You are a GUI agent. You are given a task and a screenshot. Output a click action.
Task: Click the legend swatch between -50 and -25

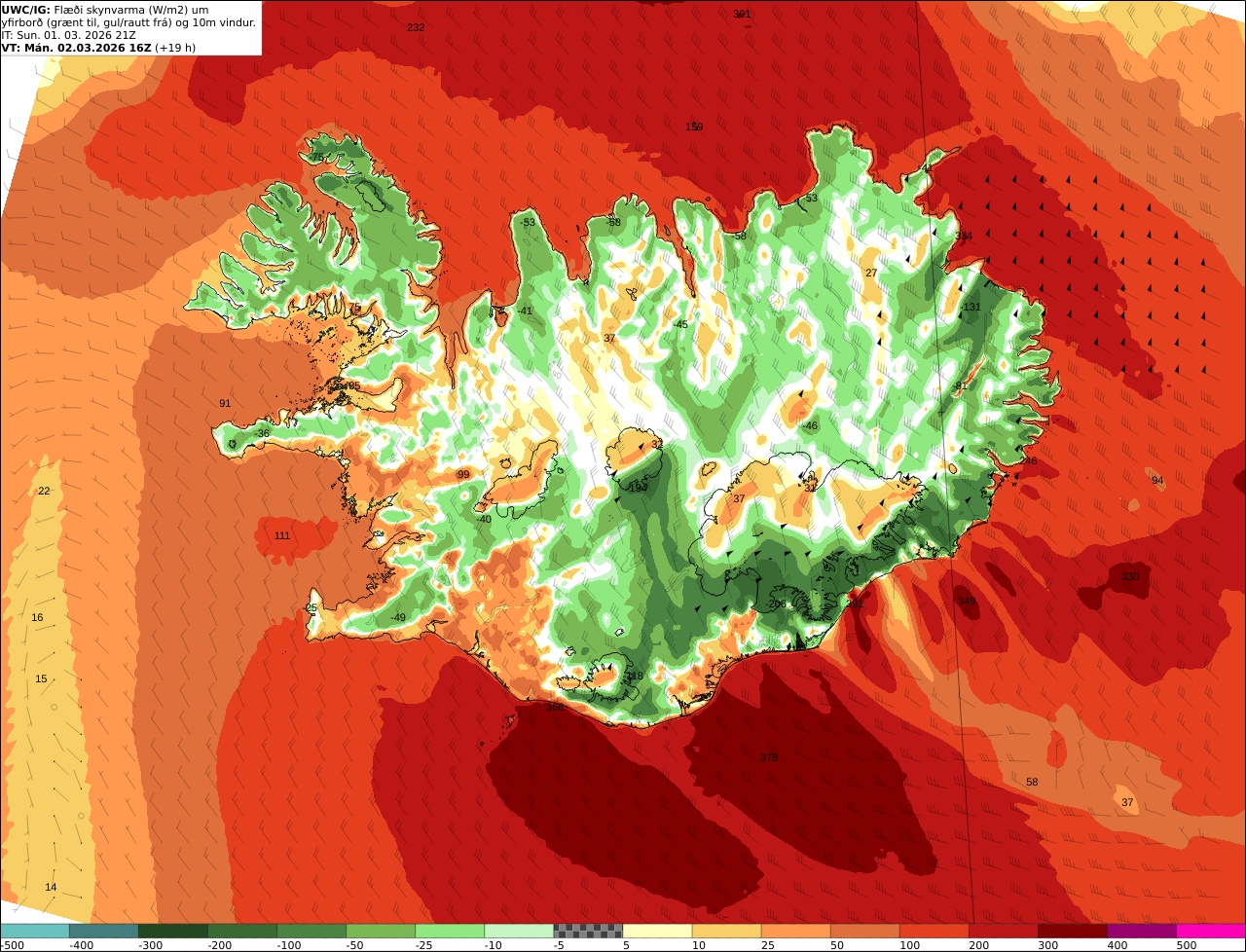pyautogui.click(x=381, y=931)
